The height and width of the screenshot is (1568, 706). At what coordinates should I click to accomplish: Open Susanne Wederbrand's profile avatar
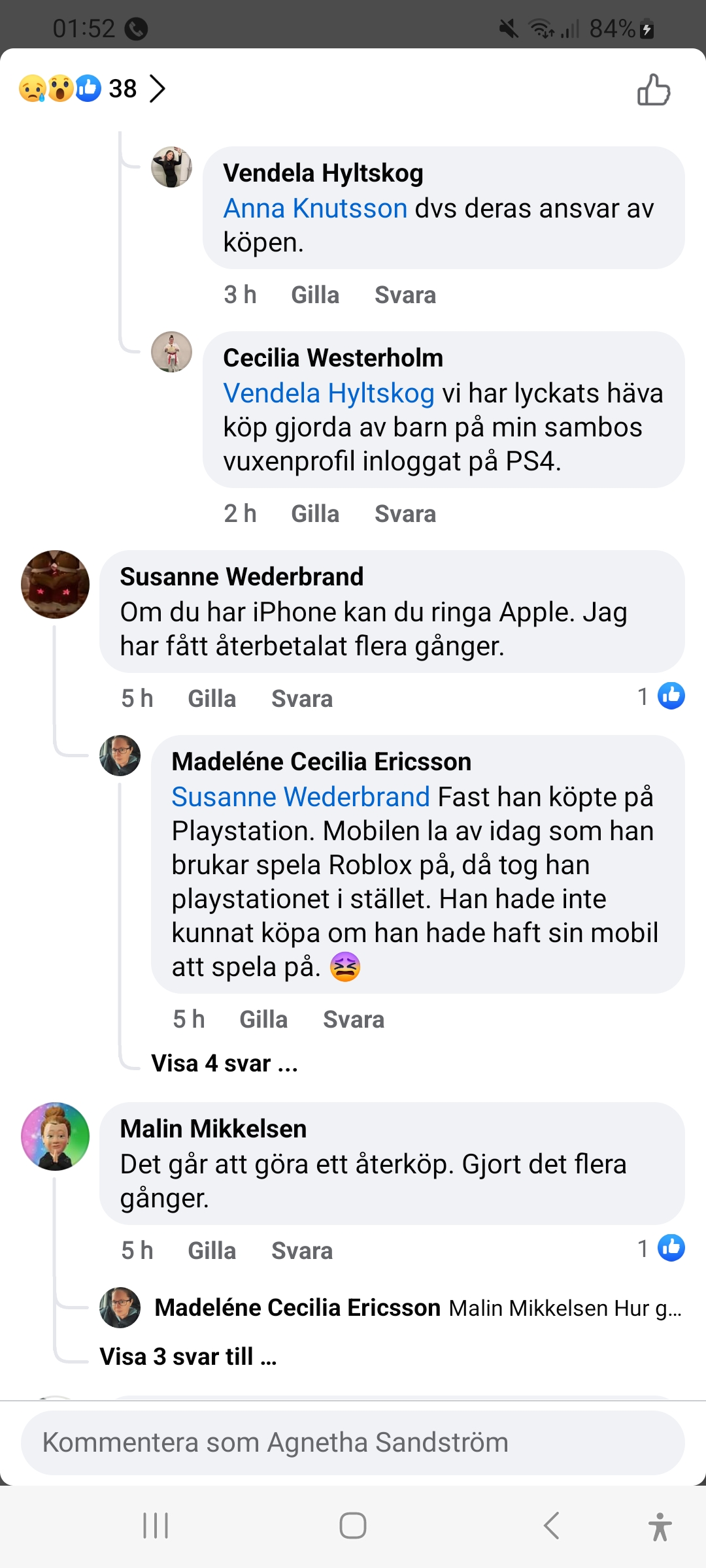click(56, 585)
